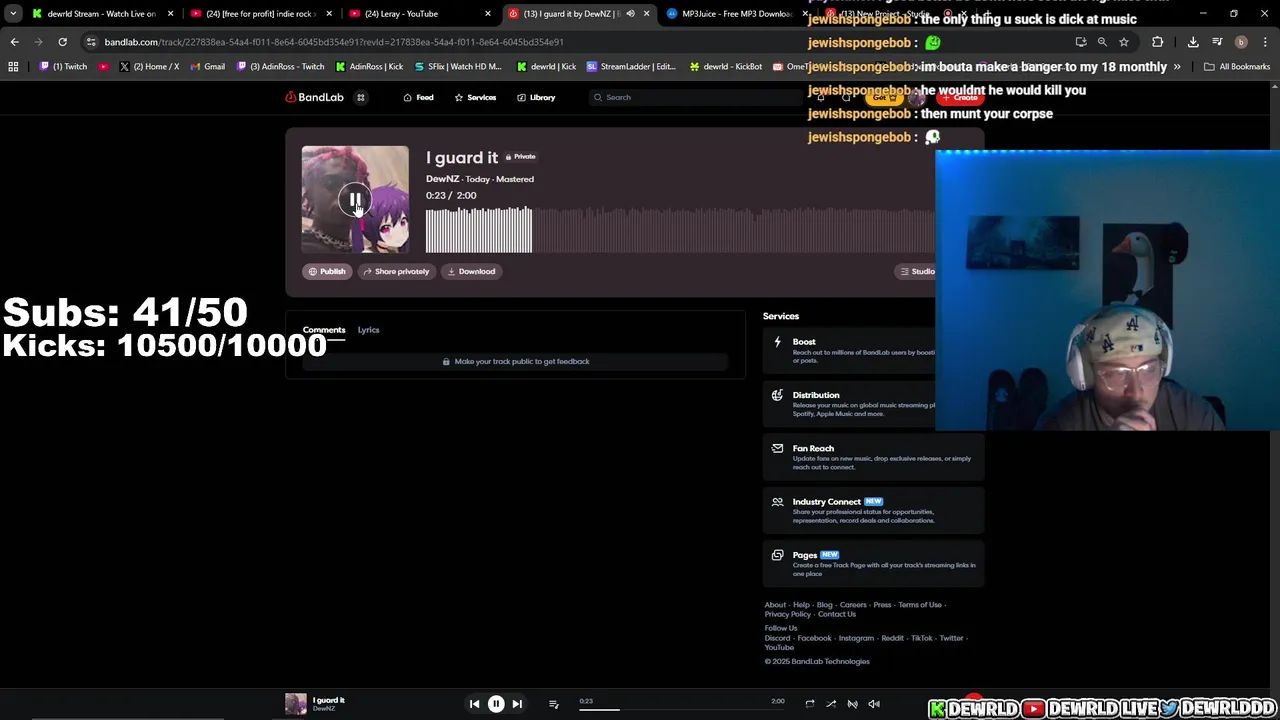Toggle repeat in the player bar
1280x720 pixels.
pyautogui.click(x=810, y=704)
